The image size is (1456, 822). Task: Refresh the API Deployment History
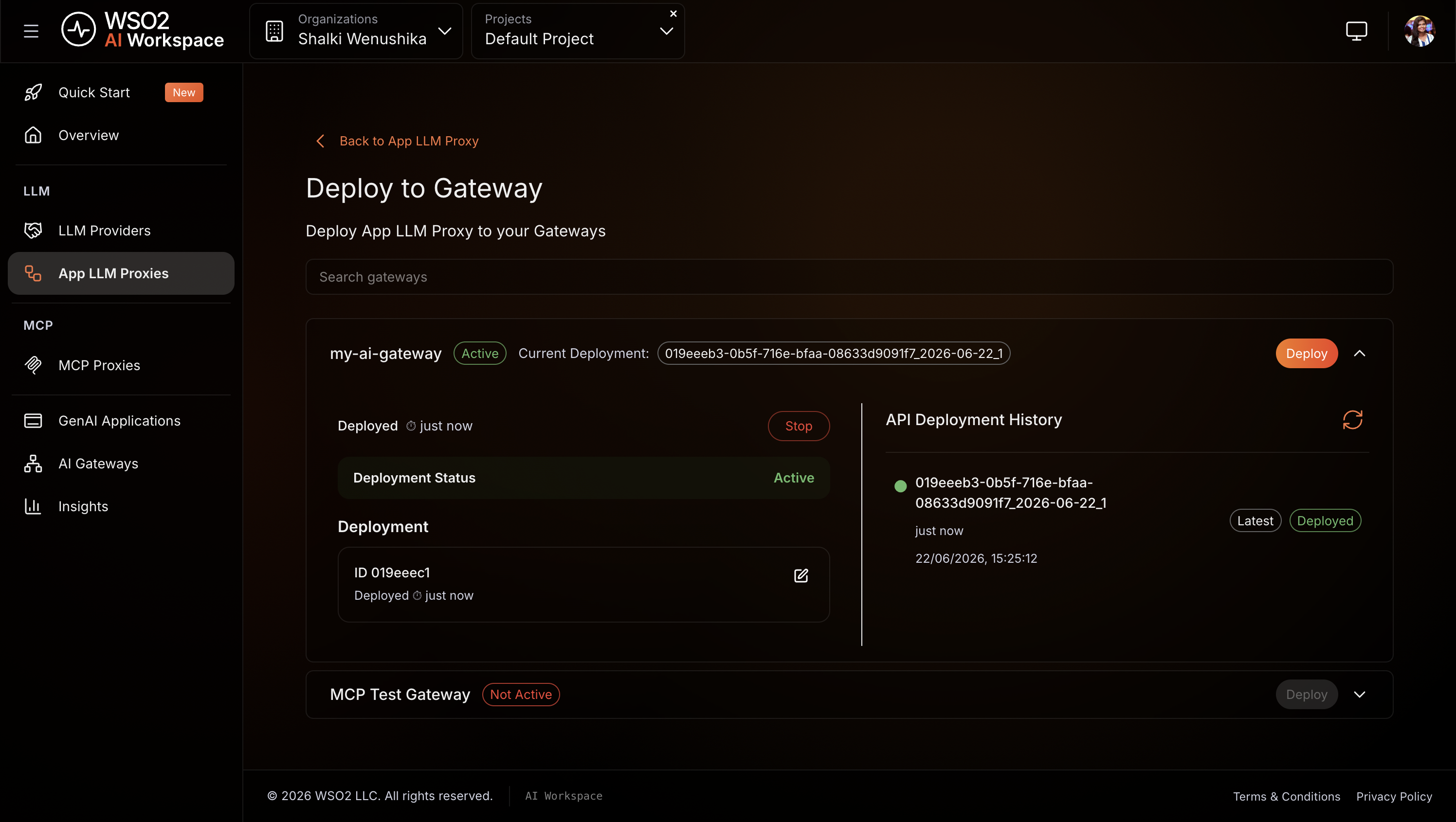[1352, 420]
